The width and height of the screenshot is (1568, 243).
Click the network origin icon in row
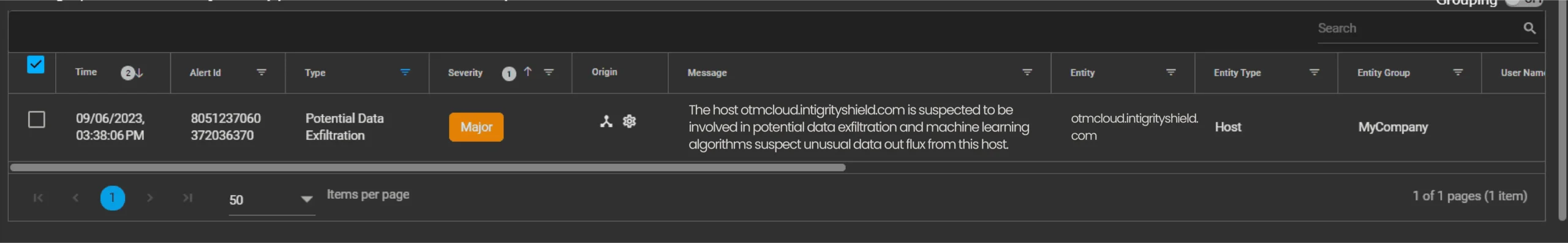pos(606,121)
